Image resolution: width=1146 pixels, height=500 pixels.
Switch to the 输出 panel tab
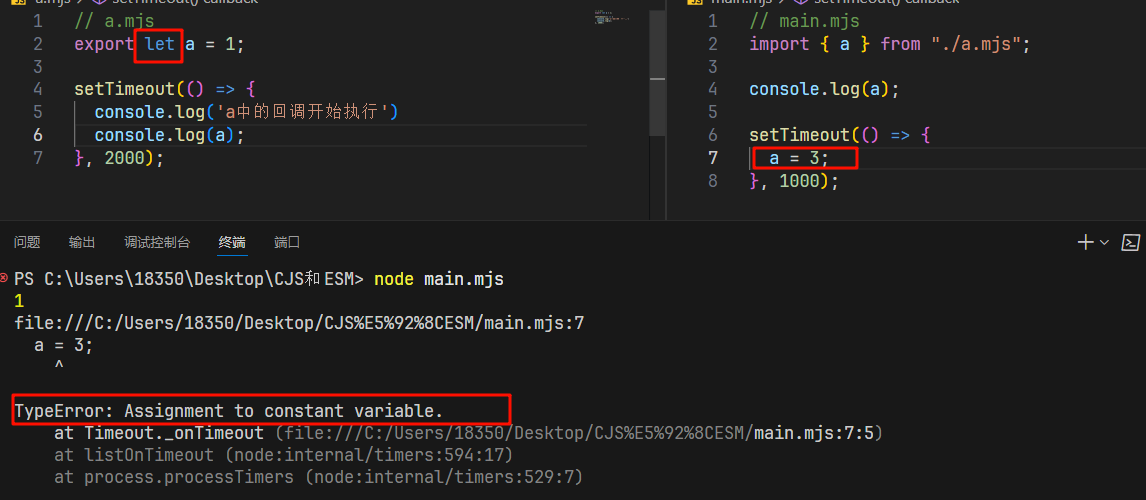pos(82,242)
